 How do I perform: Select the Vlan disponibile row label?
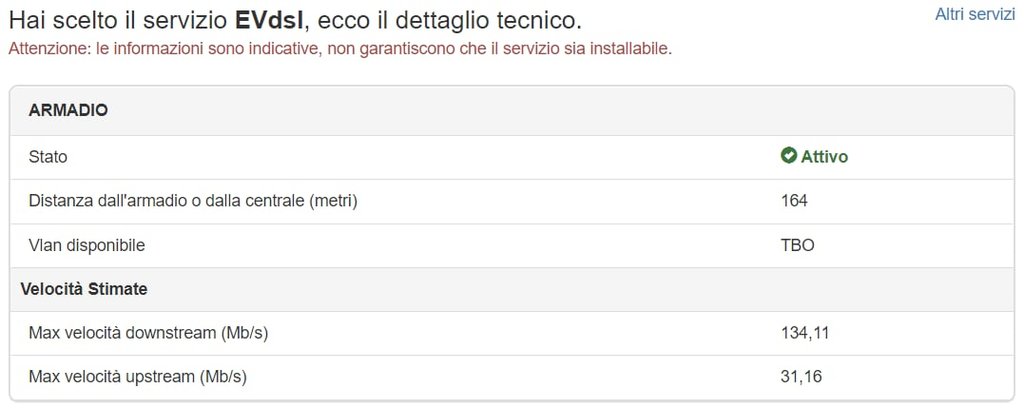point(87,245)
